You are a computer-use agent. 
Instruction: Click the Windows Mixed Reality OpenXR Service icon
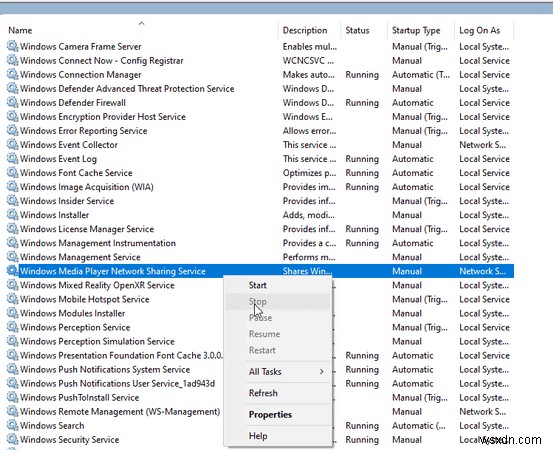coord(12,285)
